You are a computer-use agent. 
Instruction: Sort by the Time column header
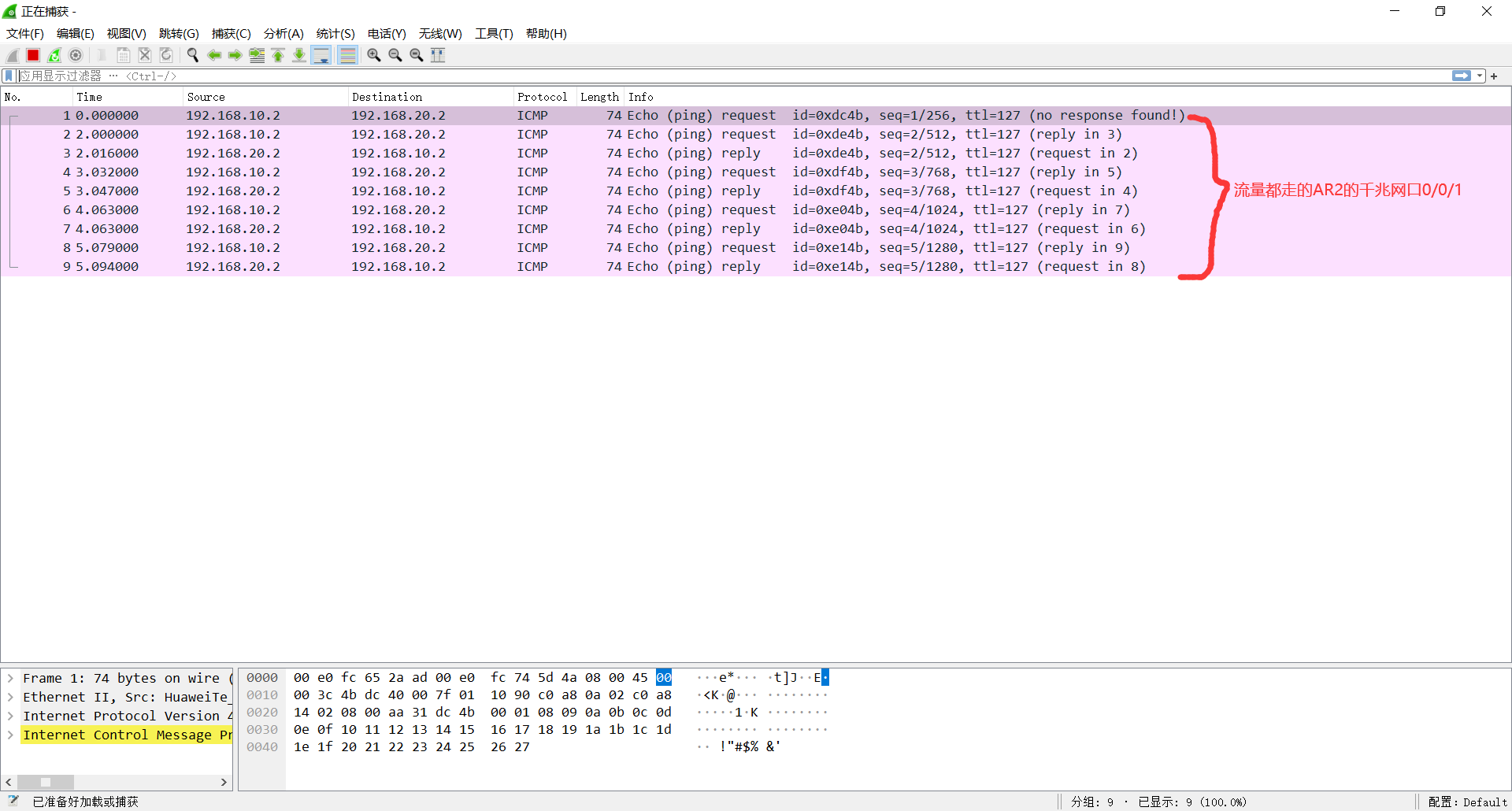(128, 97)
